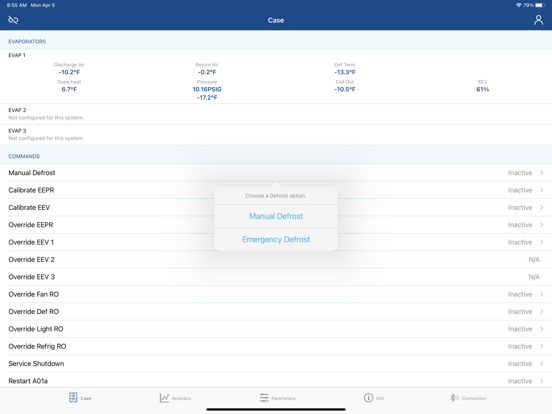Tap the EVAP 2 heading
Screen dimensions: 552x414
click(17, 110)
